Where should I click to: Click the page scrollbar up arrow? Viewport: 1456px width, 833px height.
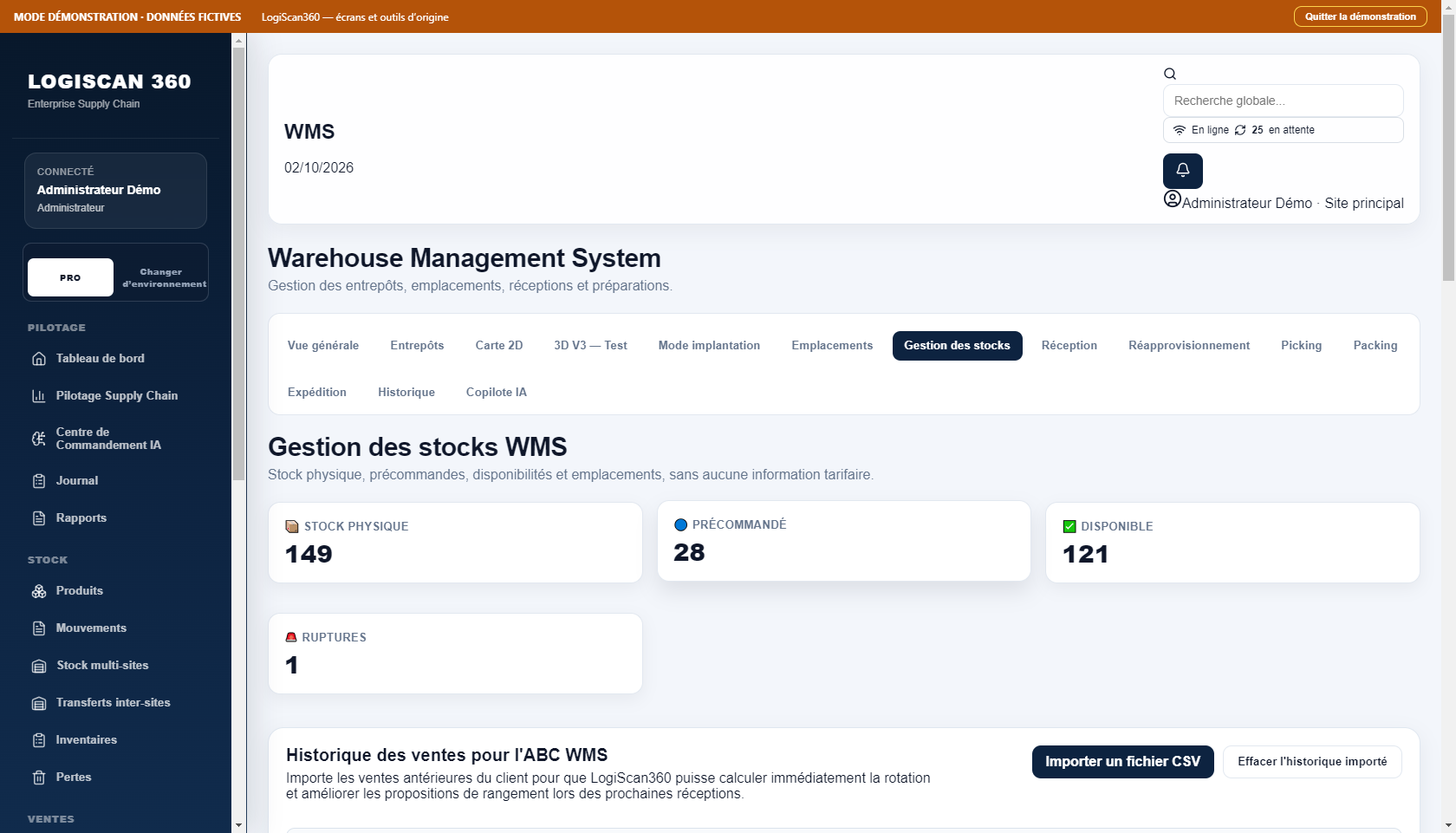pos(1449,8)
